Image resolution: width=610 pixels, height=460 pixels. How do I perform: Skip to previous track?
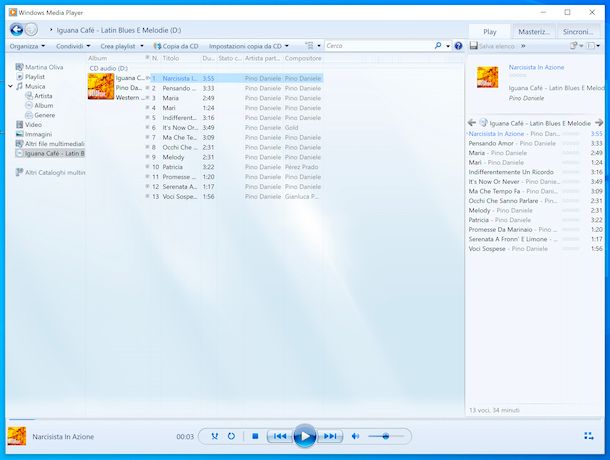280,436
